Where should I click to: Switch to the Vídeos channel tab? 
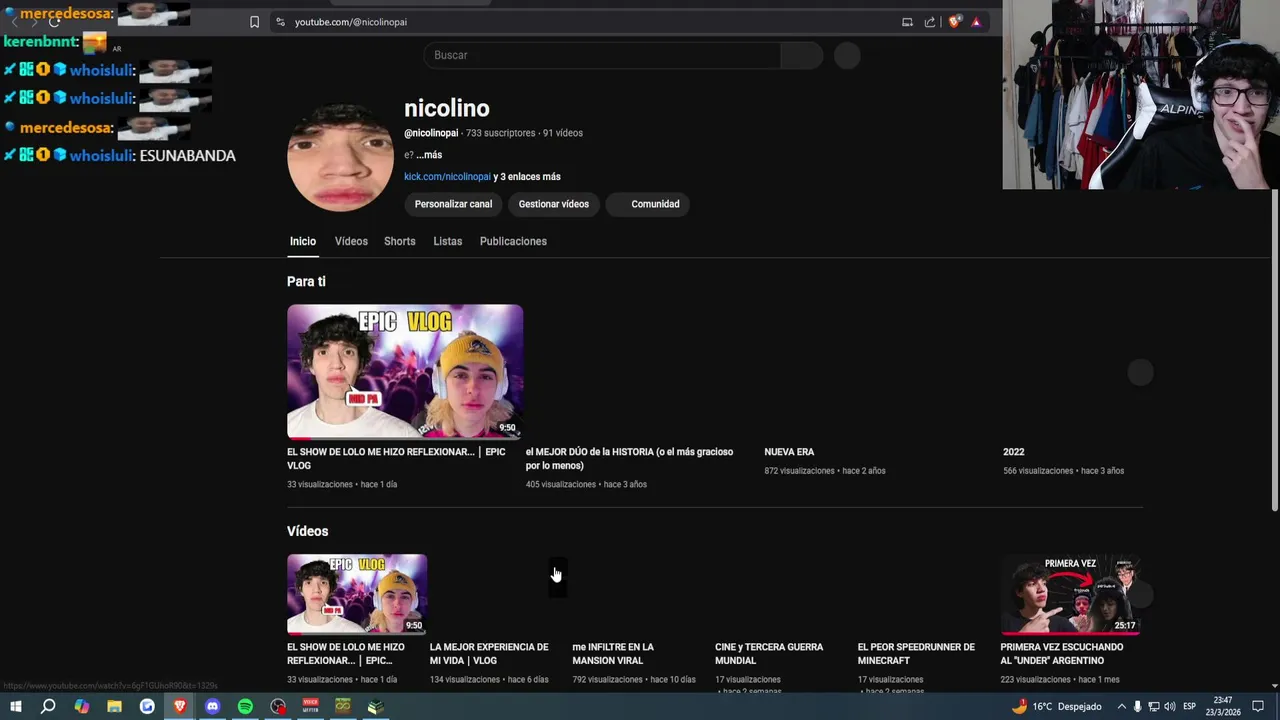[x=351, y=241]
